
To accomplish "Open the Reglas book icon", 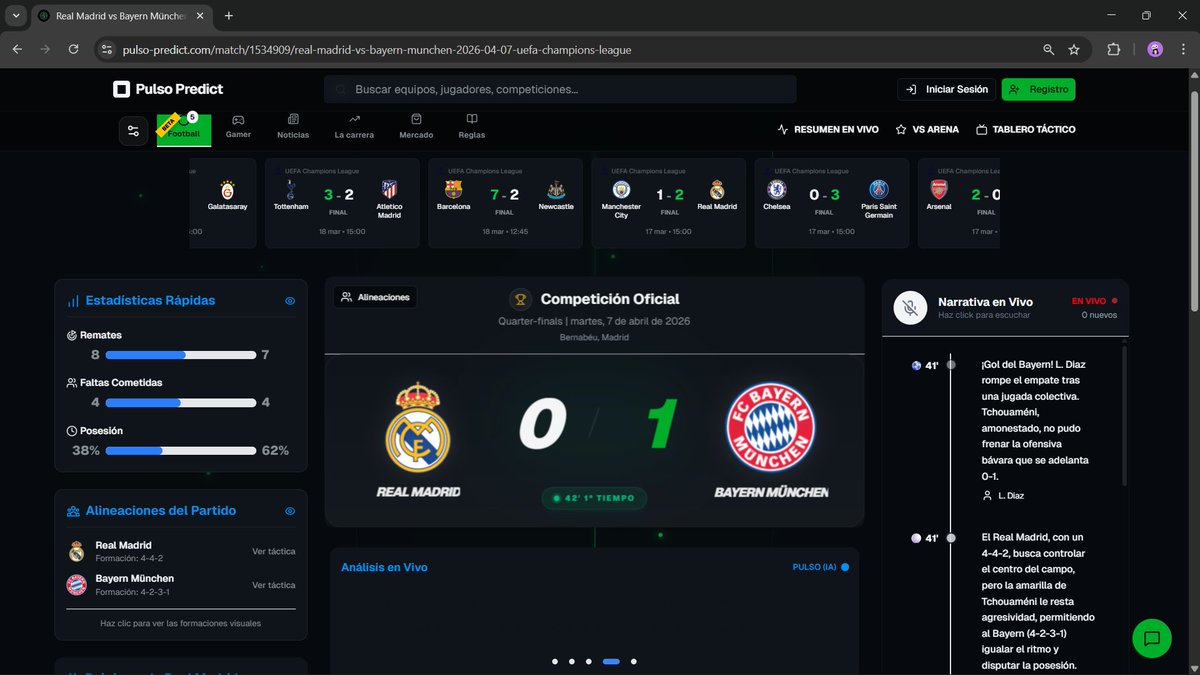I will point(470,119).
